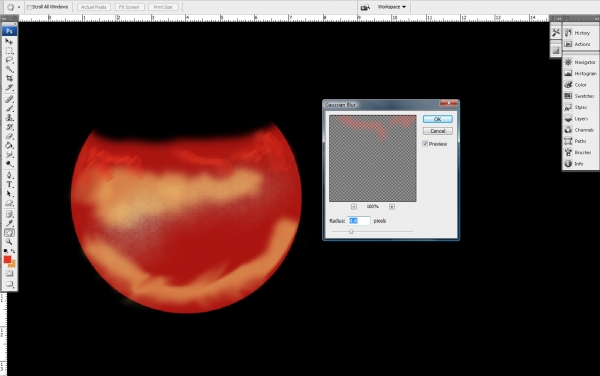Click the Gaussian Blur preview thumbnail
The height and width of the screenshot is (376, 600).
373,158
